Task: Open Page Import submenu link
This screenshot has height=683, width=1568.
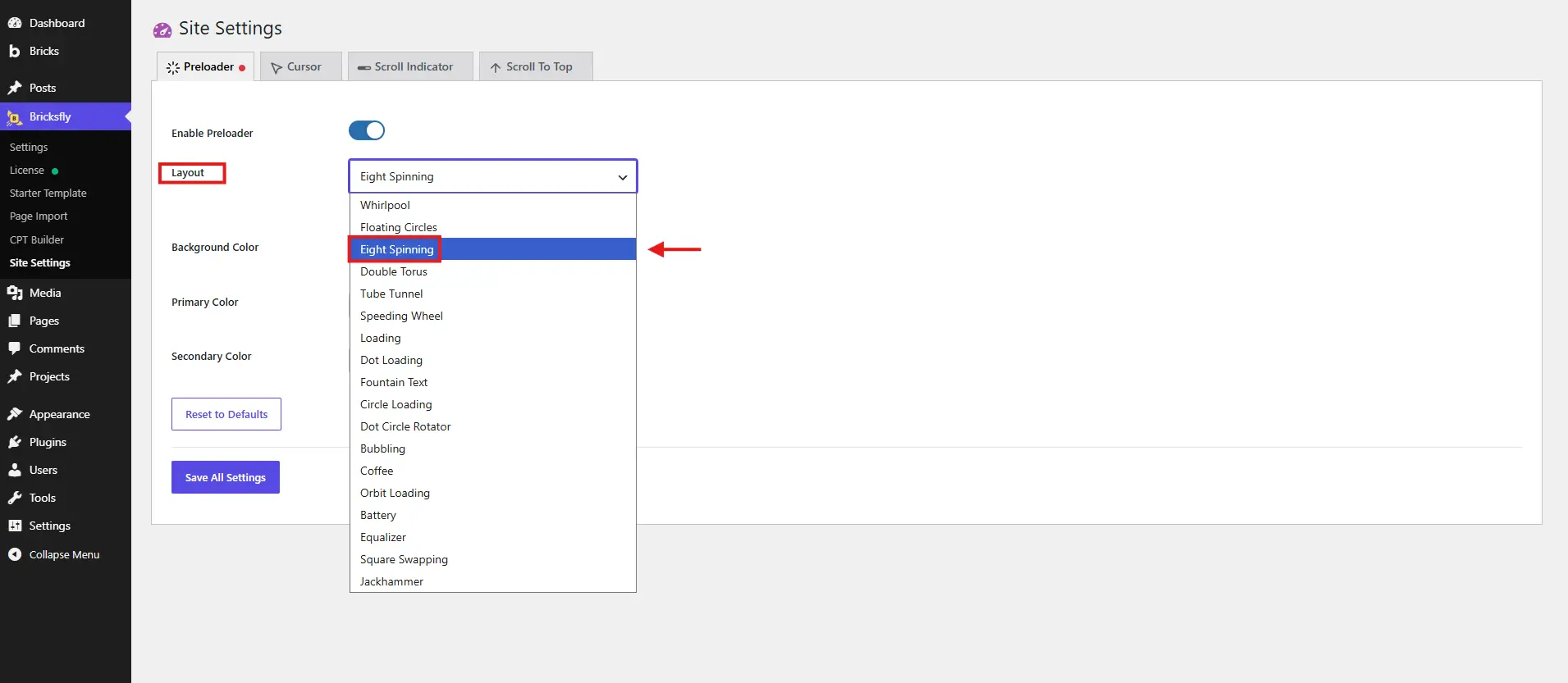Action: tap(39, 216)
